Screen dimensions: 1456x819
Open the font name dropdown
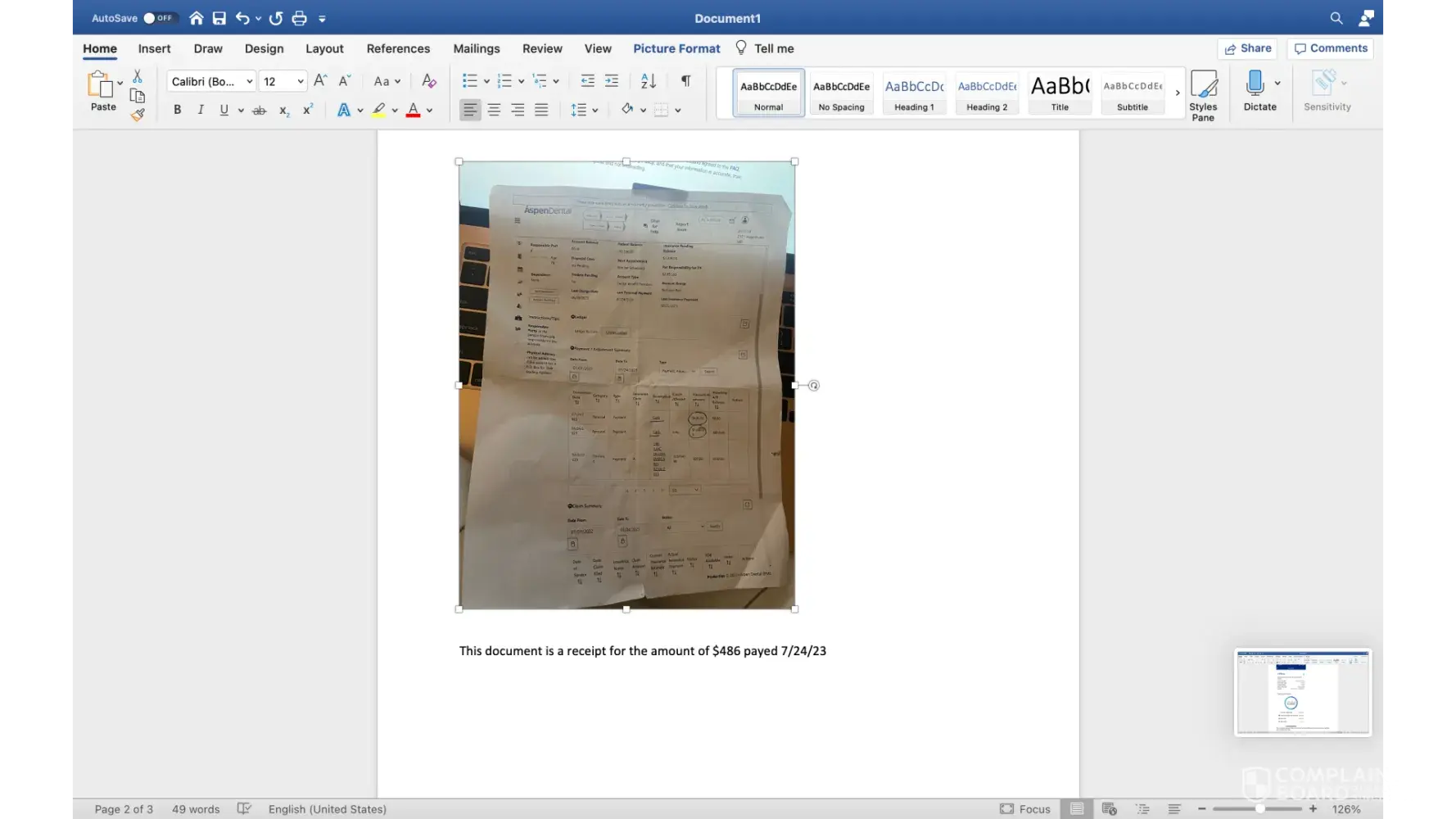[x=249, y=81]
